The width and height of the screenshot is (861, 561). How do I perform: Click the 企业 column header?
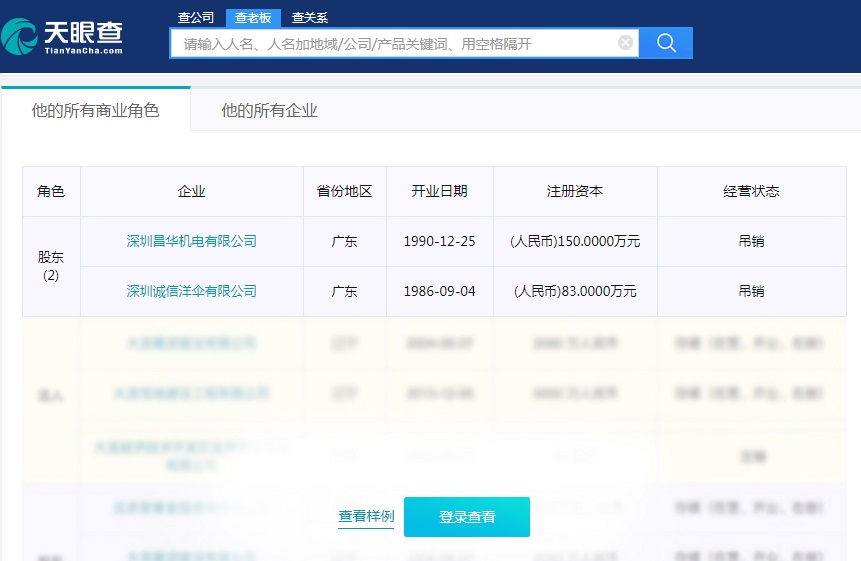click(x=192, y=191)
